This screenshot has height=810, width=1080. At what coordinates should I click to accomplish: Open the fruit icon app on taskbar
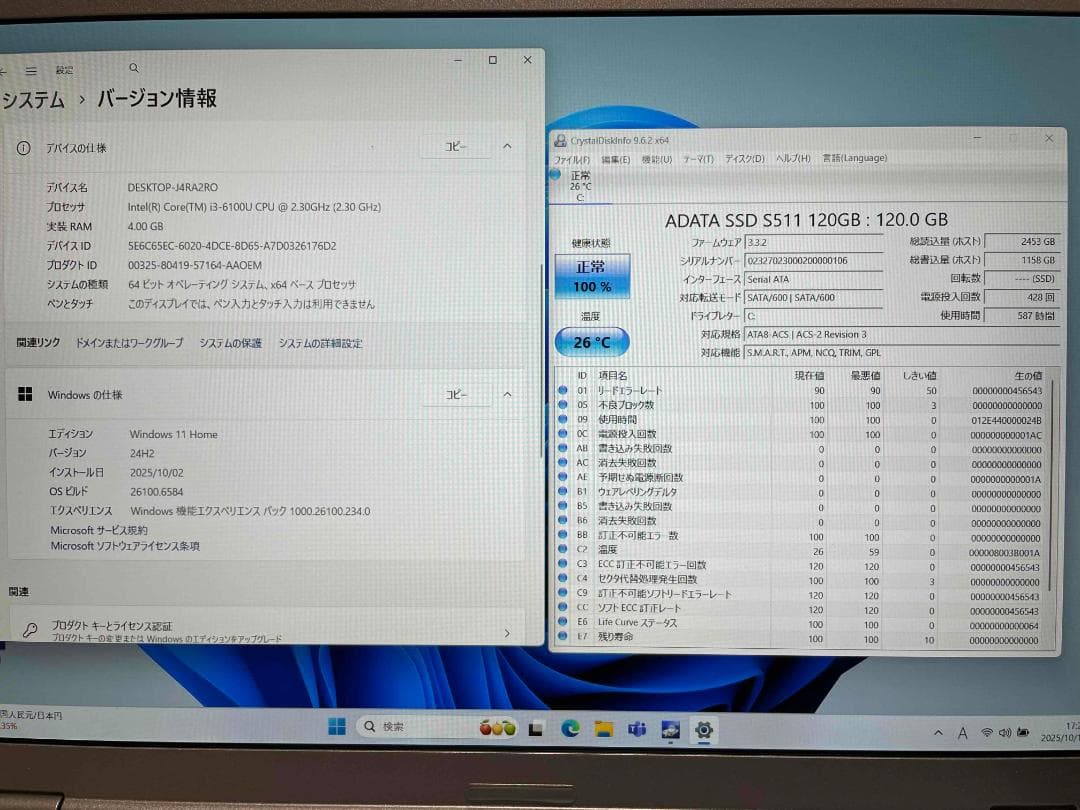pos(497,727)
